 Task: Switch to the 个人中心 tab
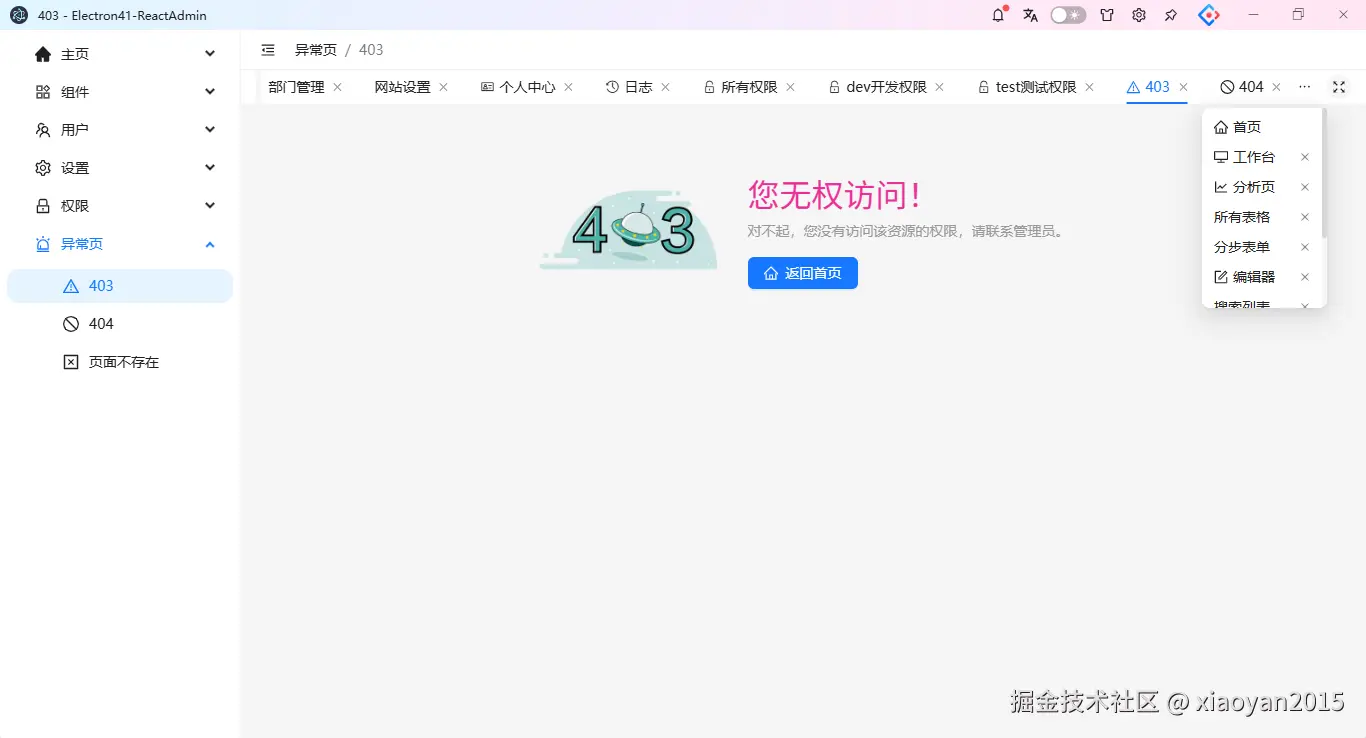pyautogui.click(x=518, y=87)
